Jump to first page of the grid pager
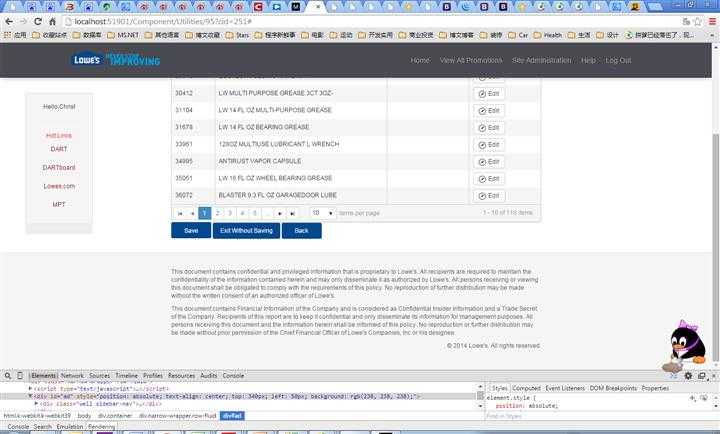 pos(180,213)
